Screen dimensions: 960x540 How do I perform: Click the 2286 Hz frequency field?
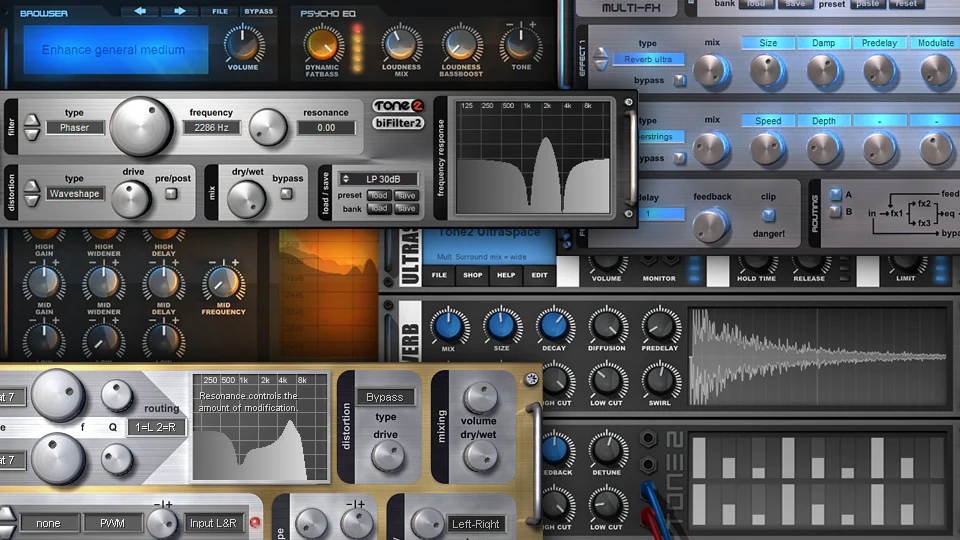(x=212, y=127)
